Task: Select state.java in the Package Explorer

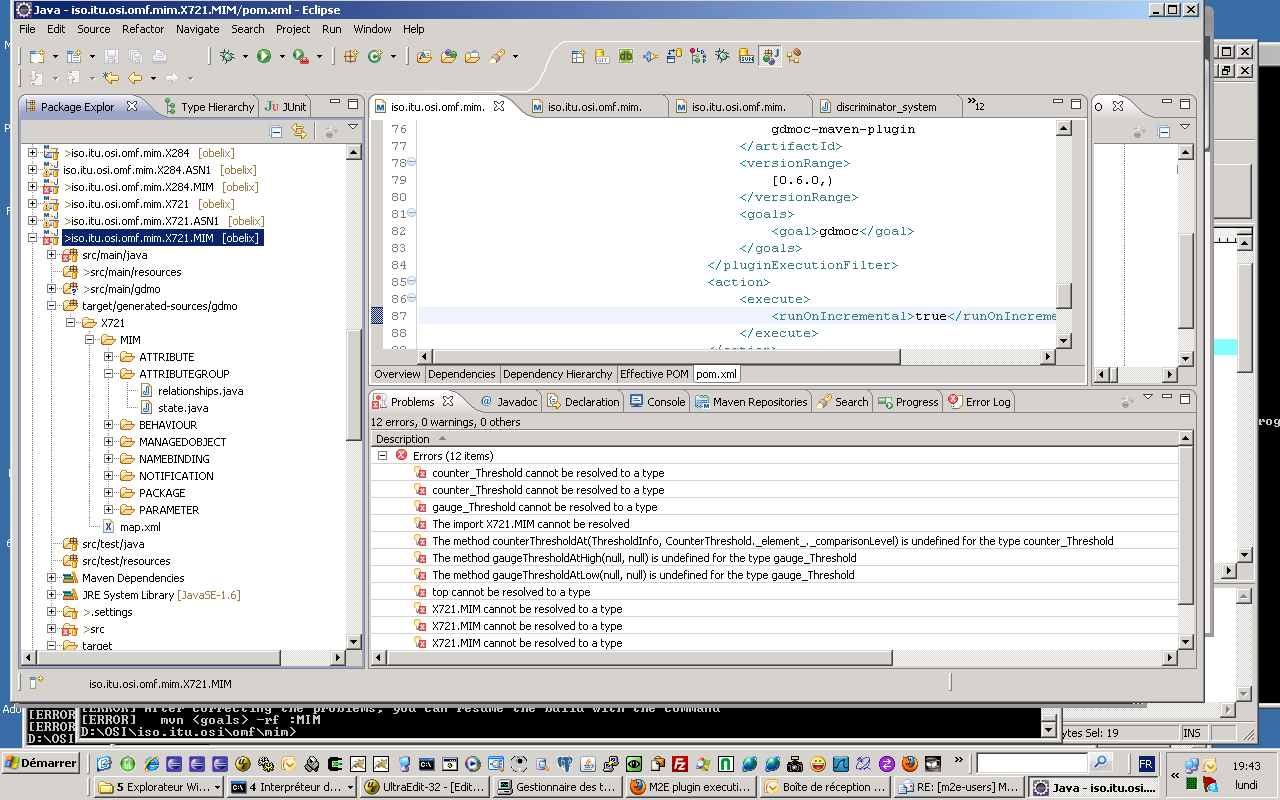Action: click(183, 408)
